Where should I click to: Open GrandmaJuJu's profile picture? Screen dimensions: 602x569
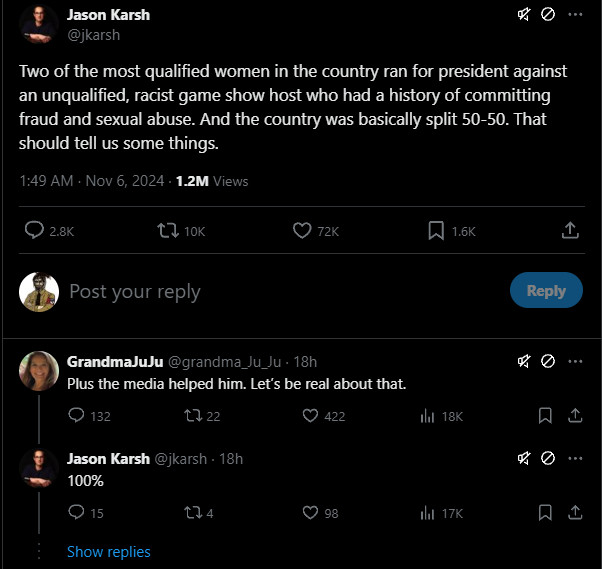point(38,371)
